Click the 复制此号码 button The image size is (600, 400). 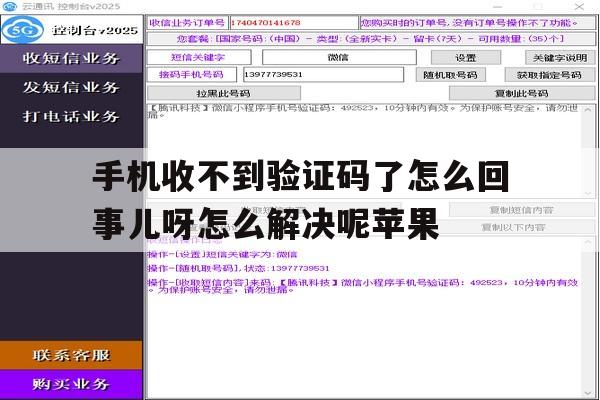[x=522, y=93]
